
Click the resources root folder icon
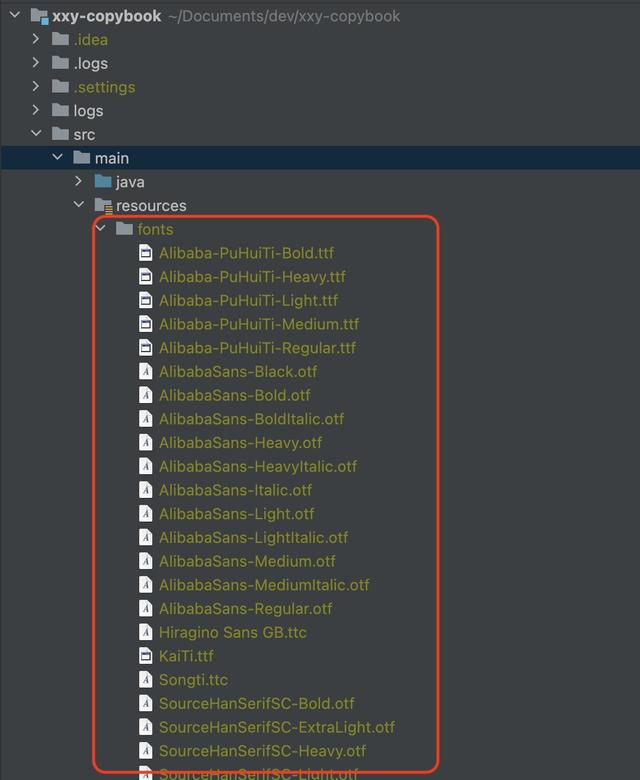click(x=103, y=205)
